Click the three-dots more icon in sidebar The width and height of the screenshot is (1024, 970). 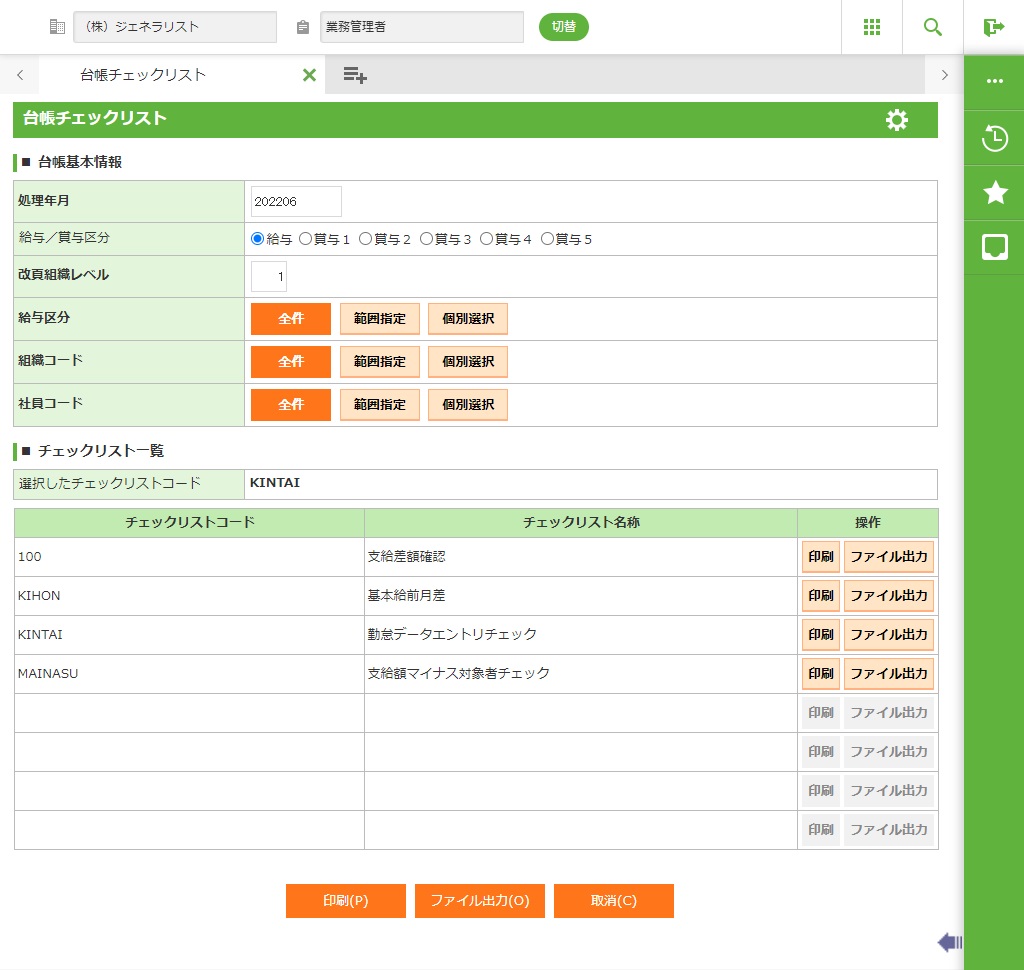point(994,81)
